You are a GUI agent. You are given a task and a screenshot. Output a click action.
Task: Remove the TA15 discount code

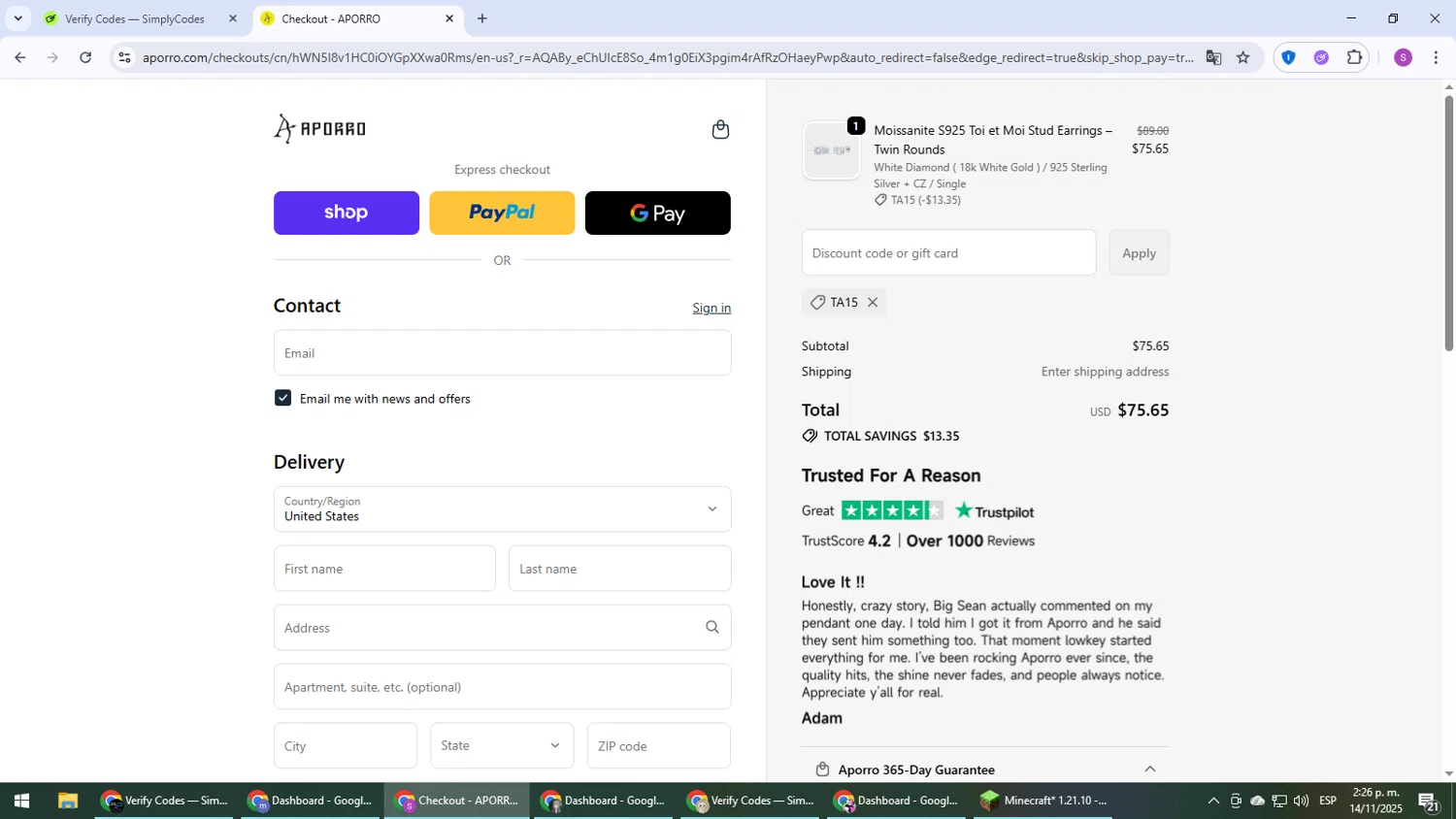point(873,303)
